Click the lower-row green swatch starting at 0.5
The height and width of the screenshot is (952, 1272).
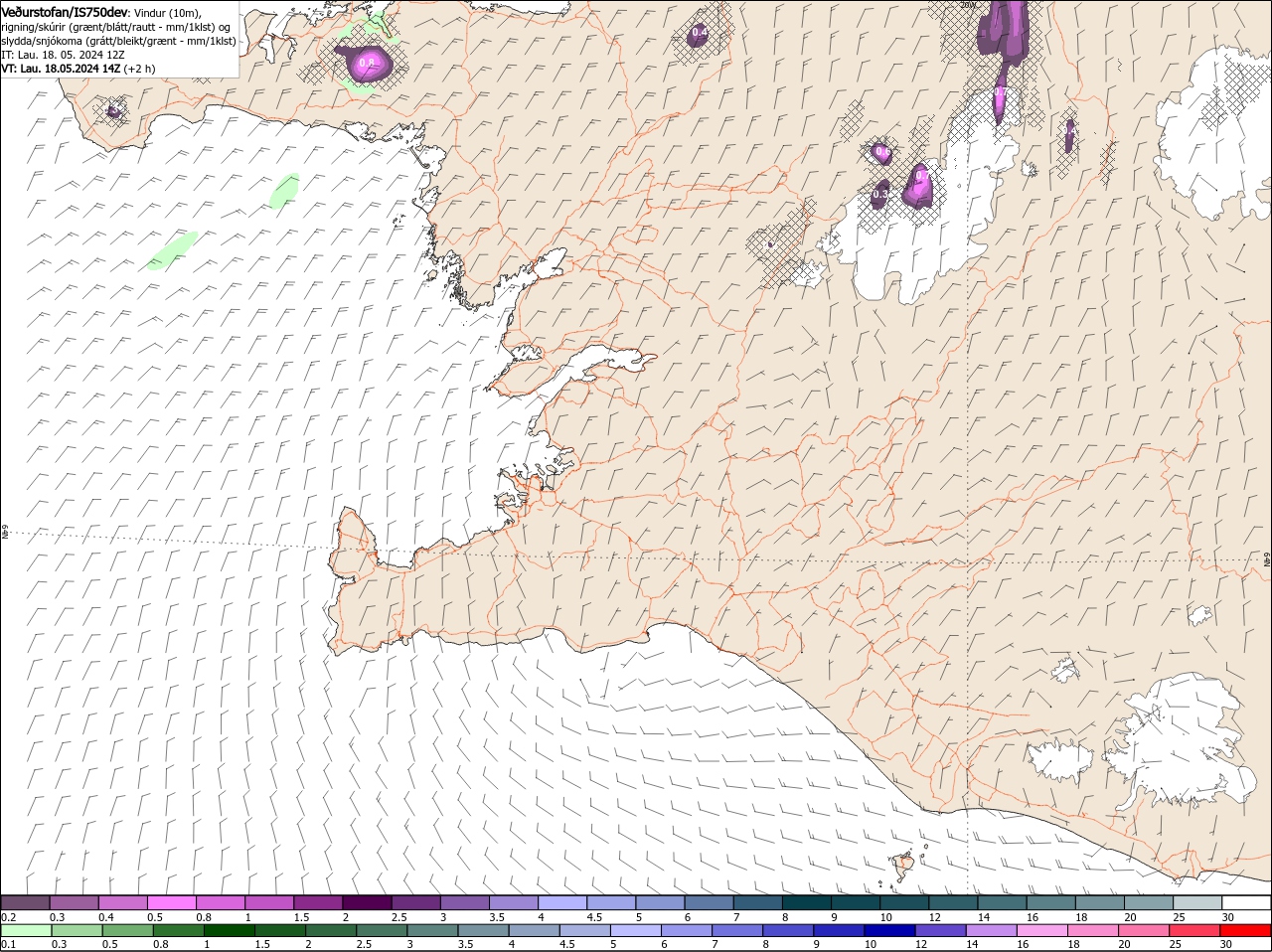pyautogui.click(x=127, y=930)
